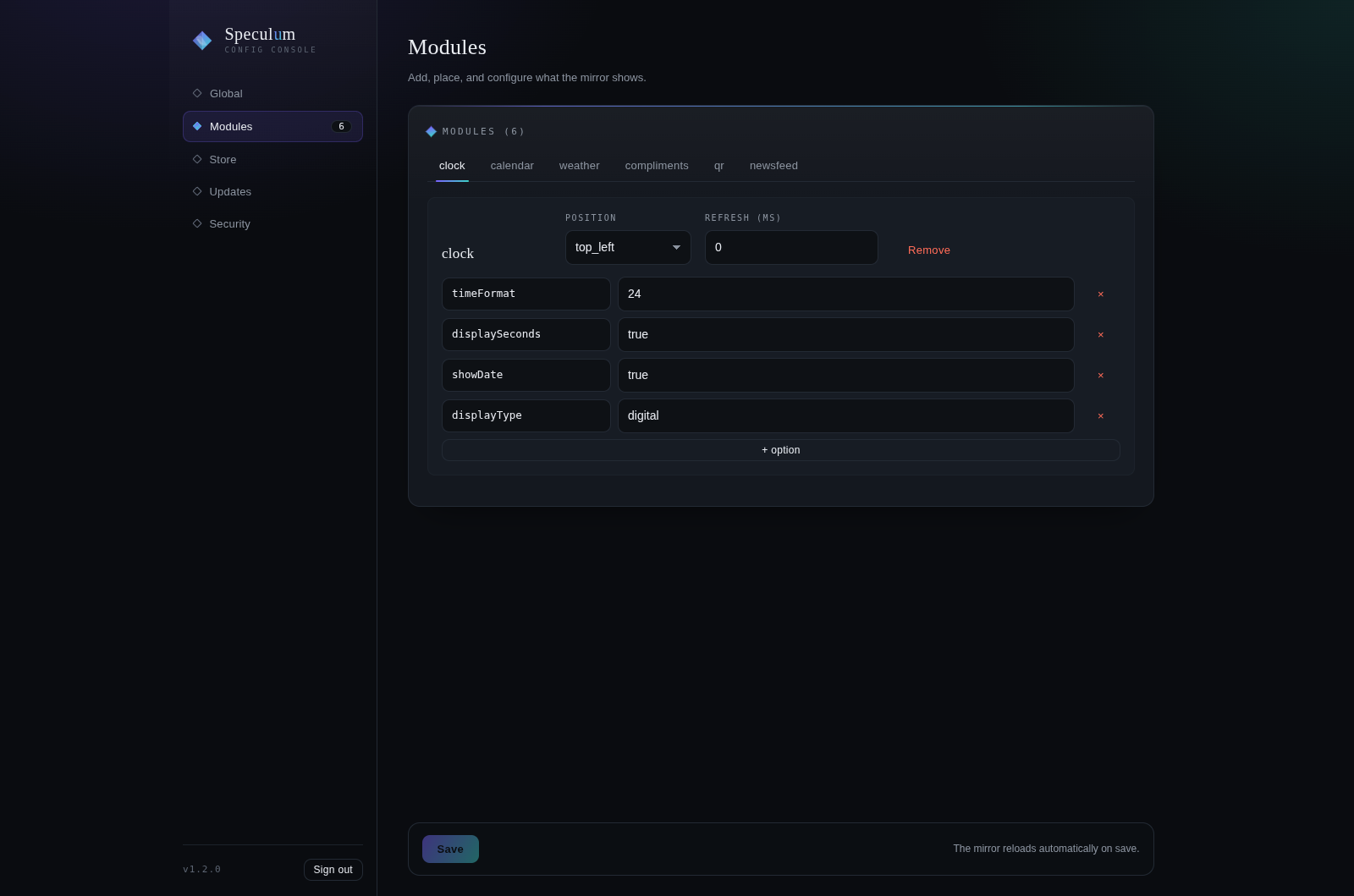This screenshot has width=1354, height=896.
Task: Go to the Store section
Action: point(272,159)
